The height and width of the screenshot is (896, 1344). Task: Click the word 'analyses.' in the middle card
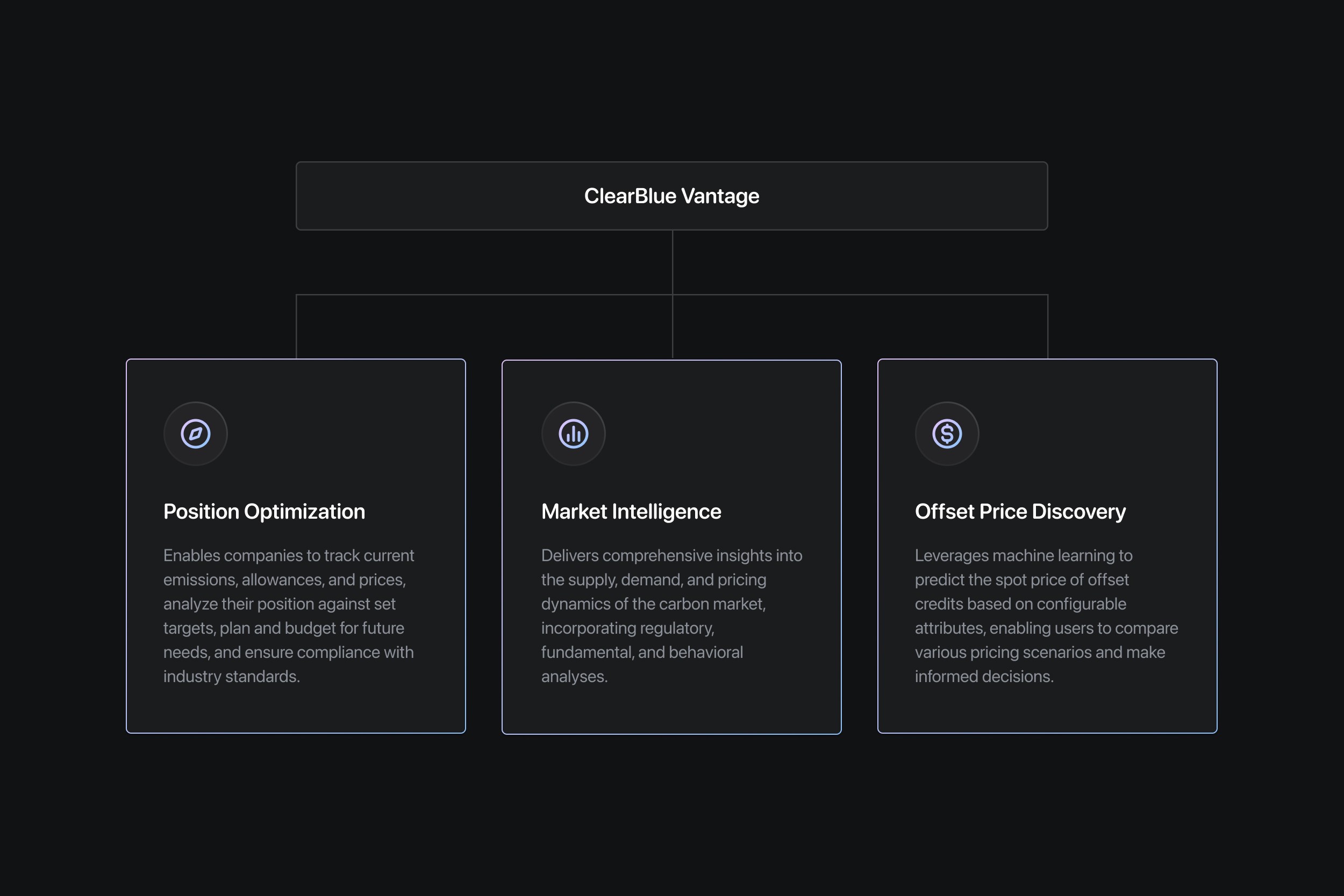click(x=574, y=677)
